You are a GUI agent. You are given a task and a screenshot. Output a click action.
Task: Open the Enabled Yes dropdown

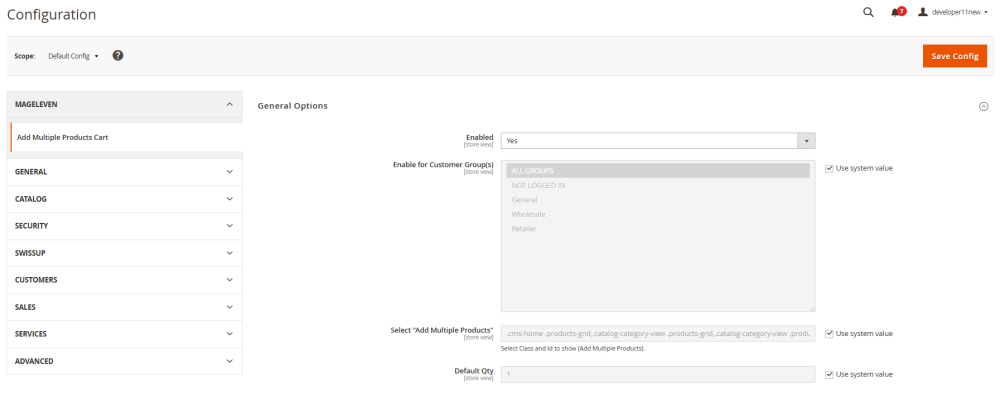pyautogui.click(x=658, y=140)
